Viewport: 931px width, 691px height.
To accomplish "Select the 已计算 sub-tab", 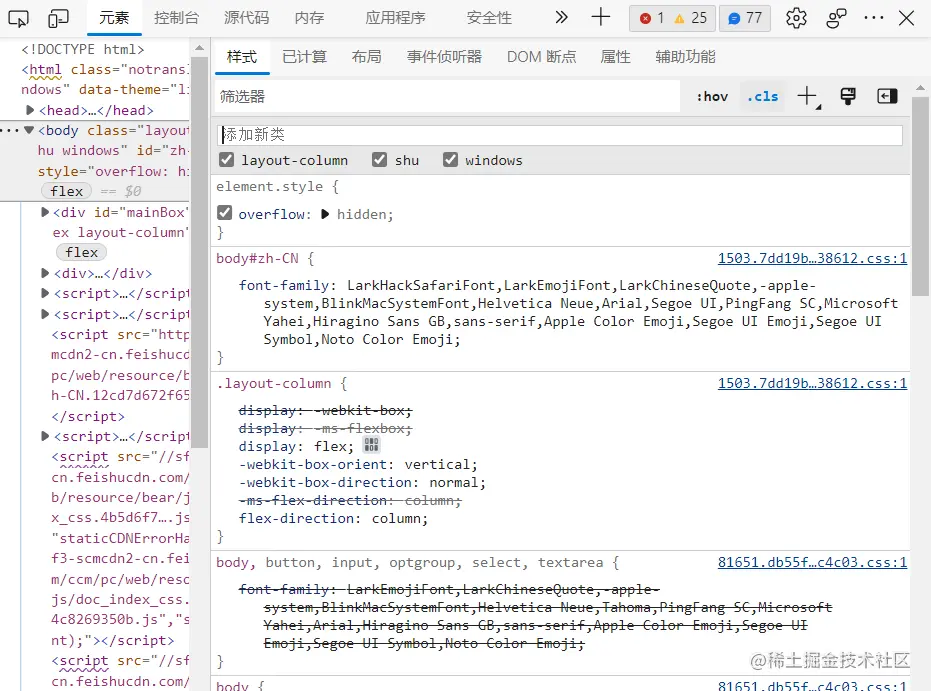I will tap(305, 57).
